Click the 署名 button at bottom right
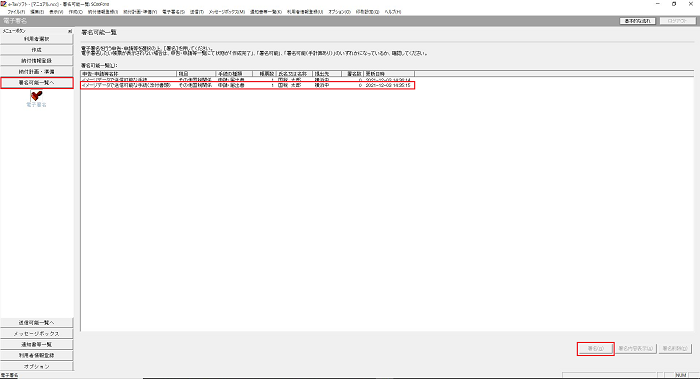Viewport: 700px width, 379px height. [x=596, y=349]
